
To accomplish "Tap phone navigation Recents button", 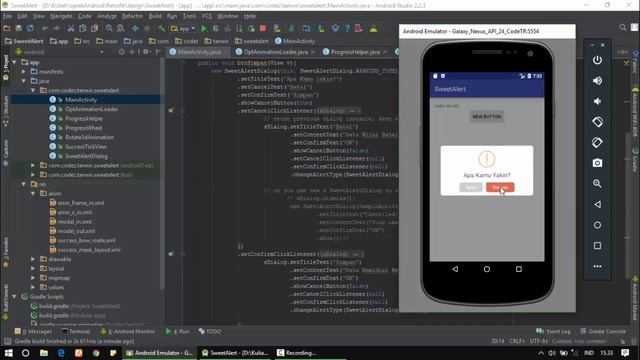I will click(518, 269).
